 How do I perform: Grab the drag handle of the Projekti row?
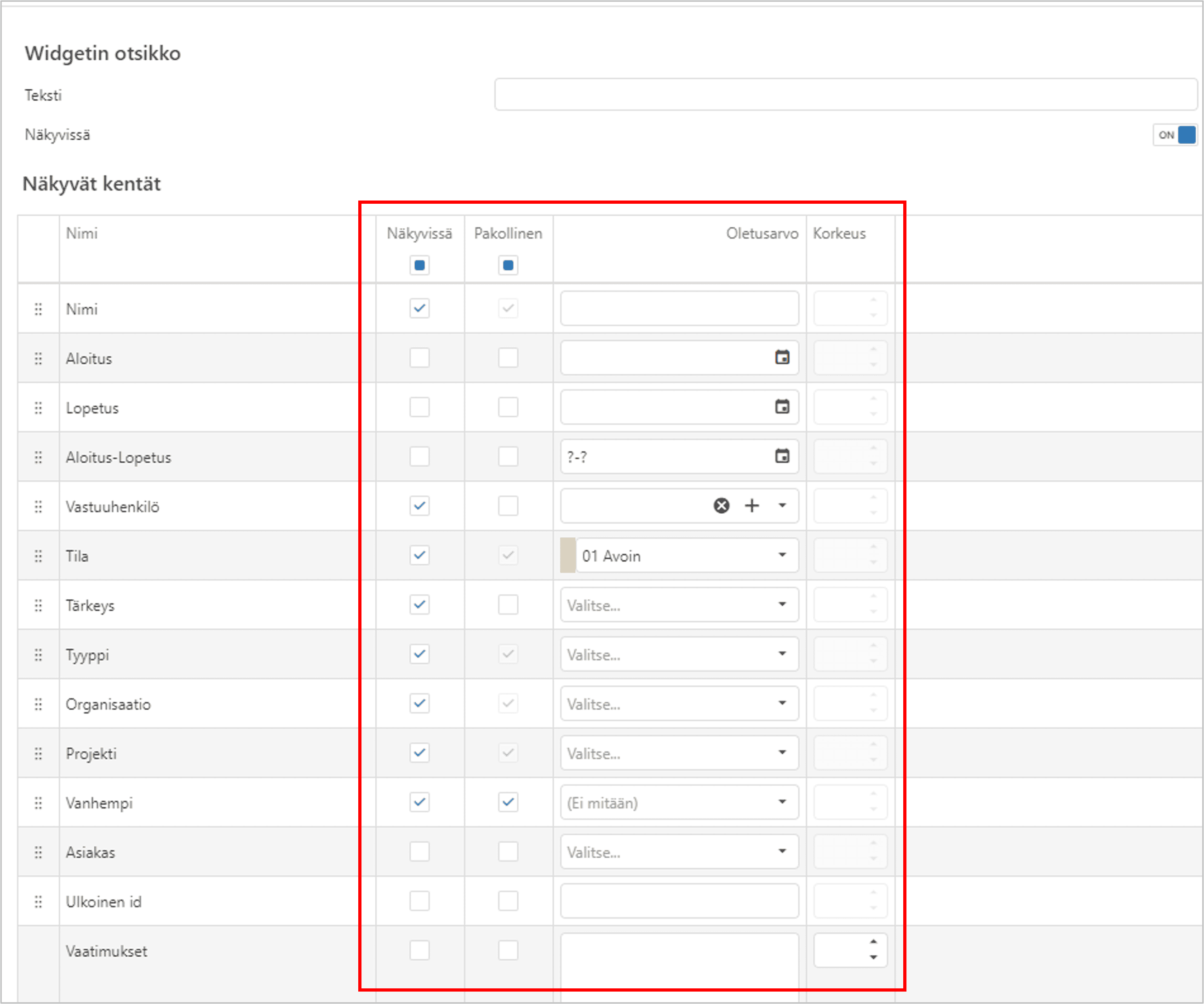tap(38, 753)
